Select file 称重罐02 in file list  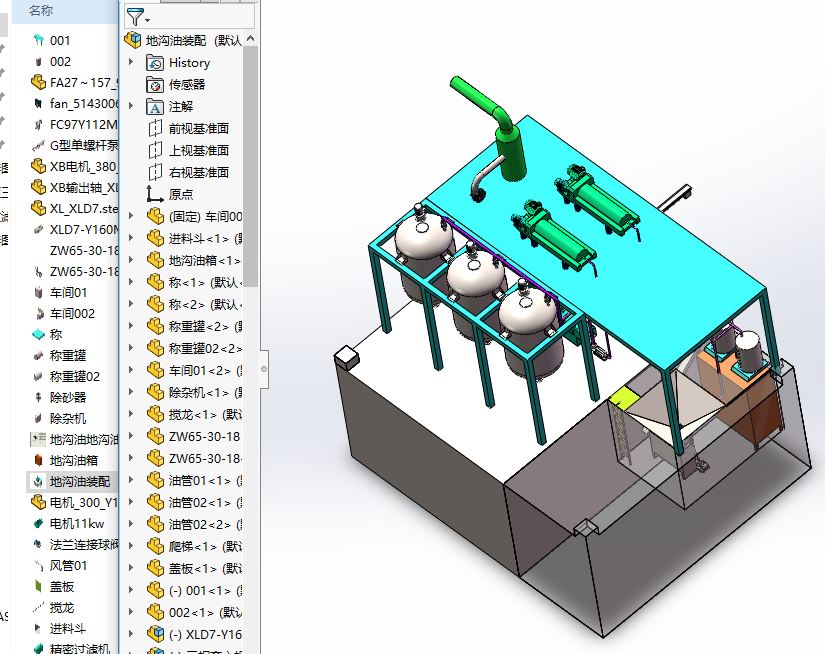(75, 377)
